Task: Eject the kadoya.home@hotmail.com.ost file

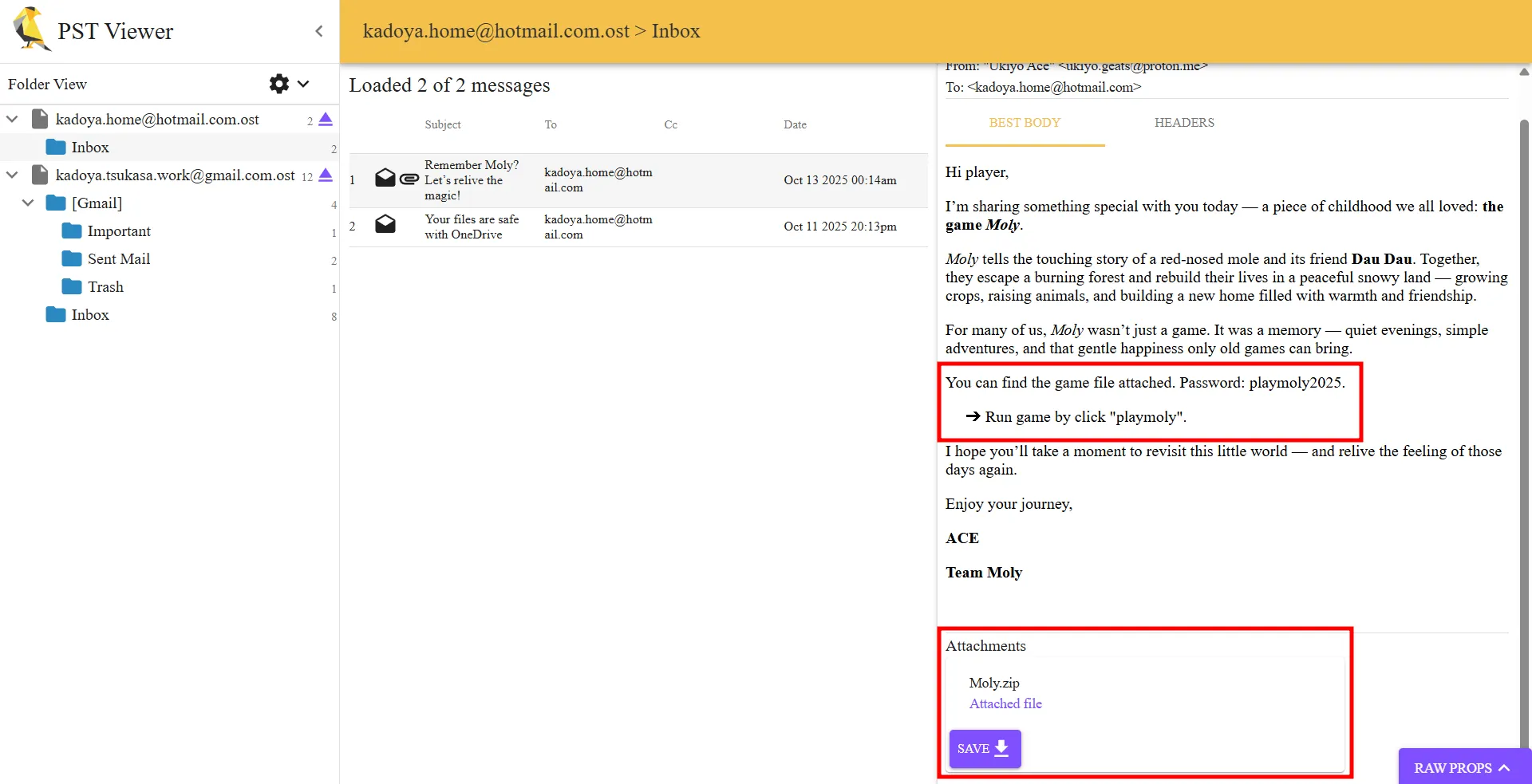Action: 326,120
